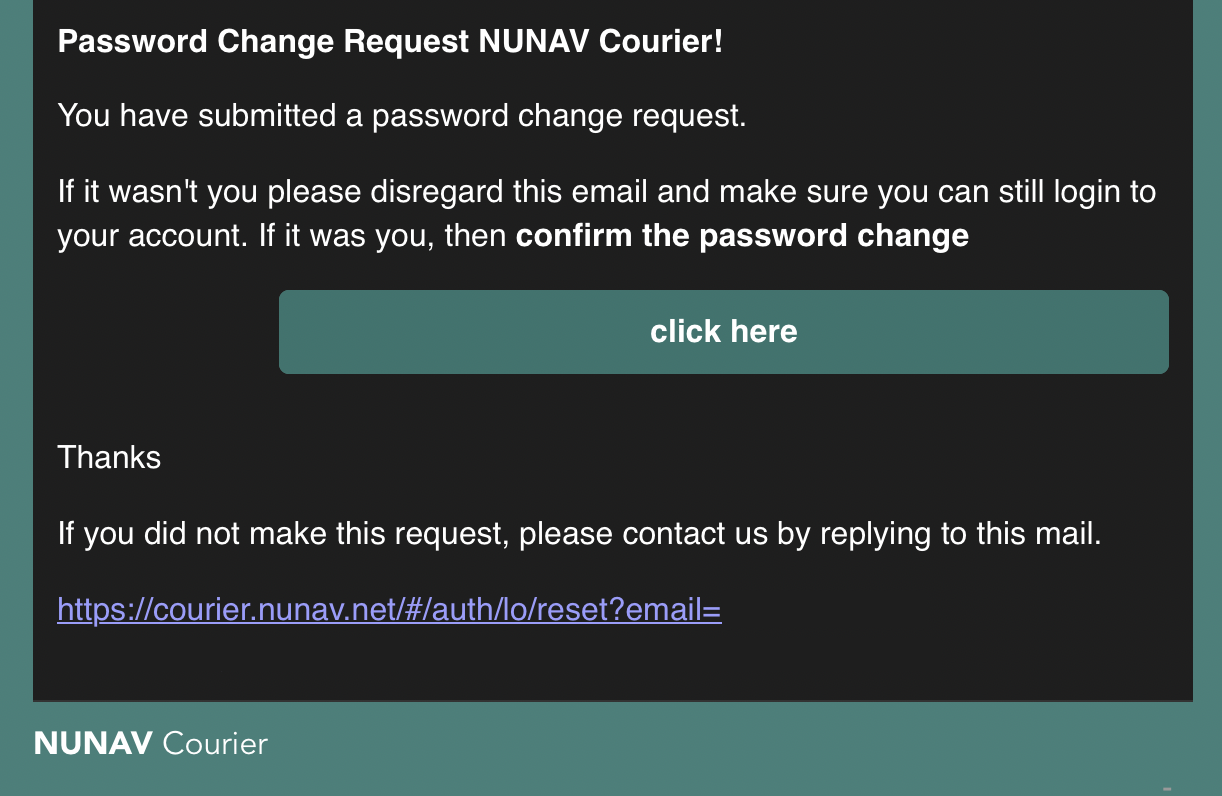This screenshot has height=796, width=1222.
Task: Select the bold 'NUNAV' word in footer logo
Action: coord(93,743)
